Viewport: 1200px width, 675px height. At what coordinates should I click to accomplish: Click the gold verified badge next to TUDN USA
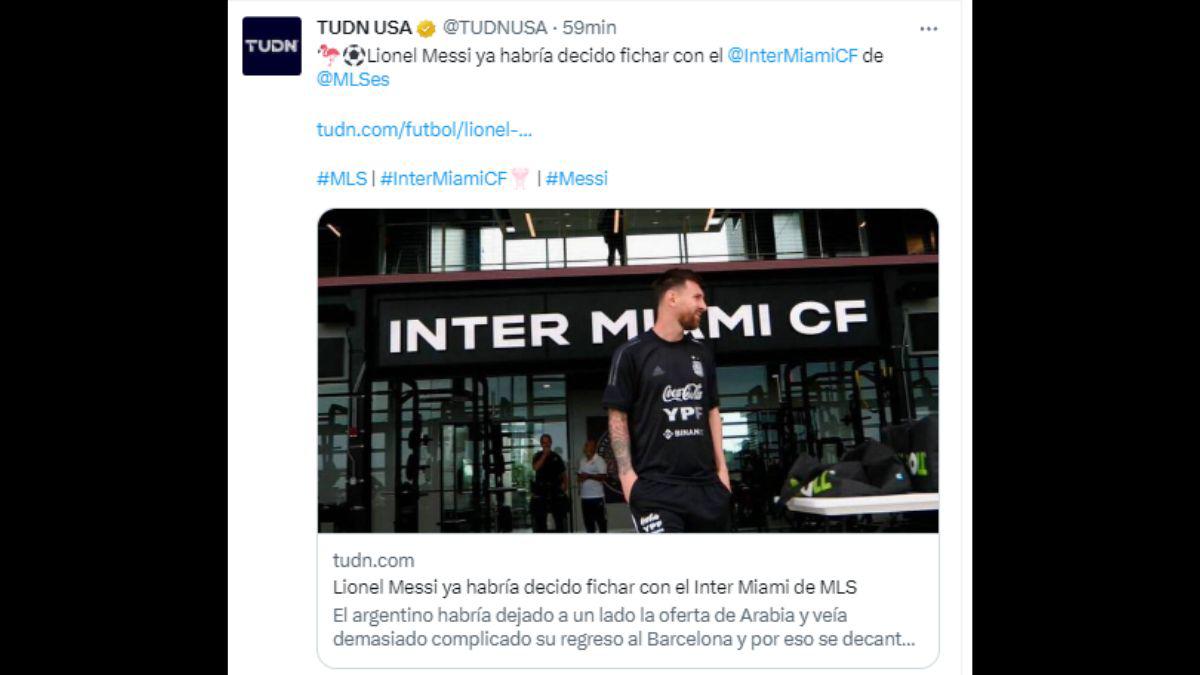(426, 28)
